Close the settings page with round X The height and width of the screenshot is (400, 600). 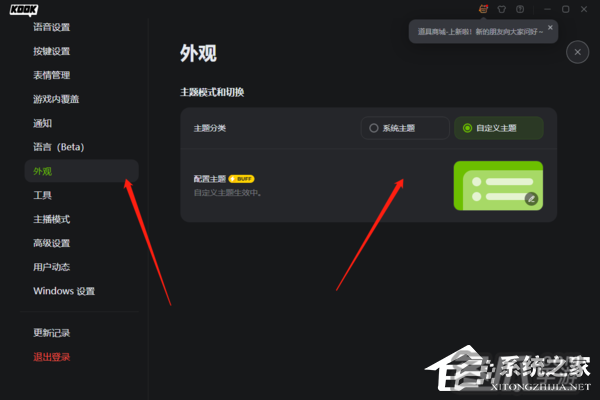point(577,52)
